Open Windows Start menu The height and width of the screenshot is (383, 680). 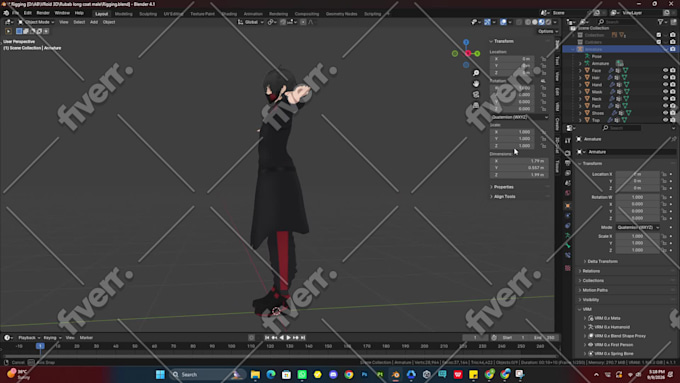pos(160,374)
